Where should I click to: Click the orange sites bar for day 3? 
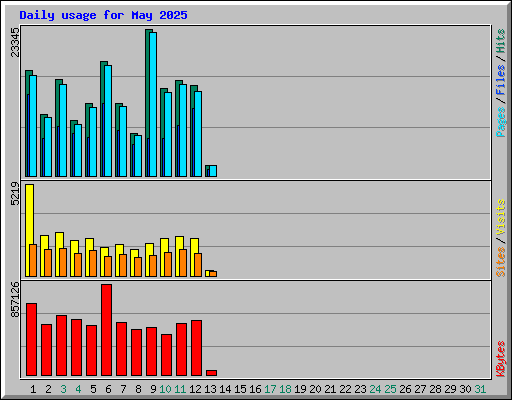coord(63,262)
